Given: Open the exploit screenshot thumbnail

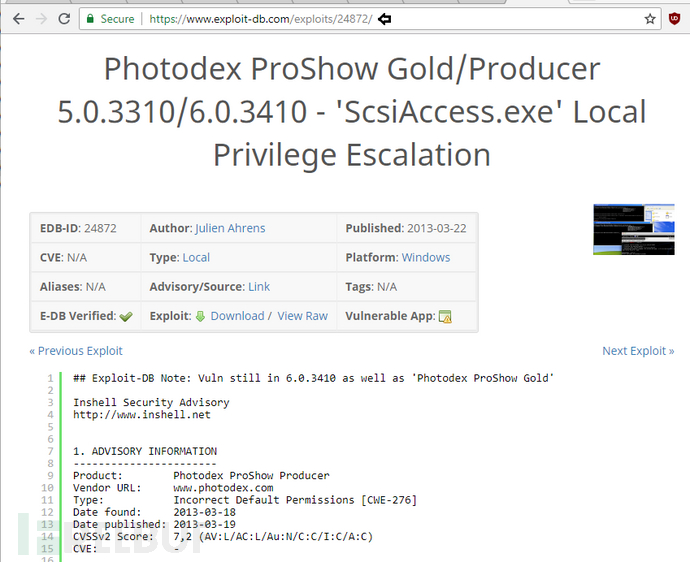Looking at the screenshot, I should [x=634, y=229].
